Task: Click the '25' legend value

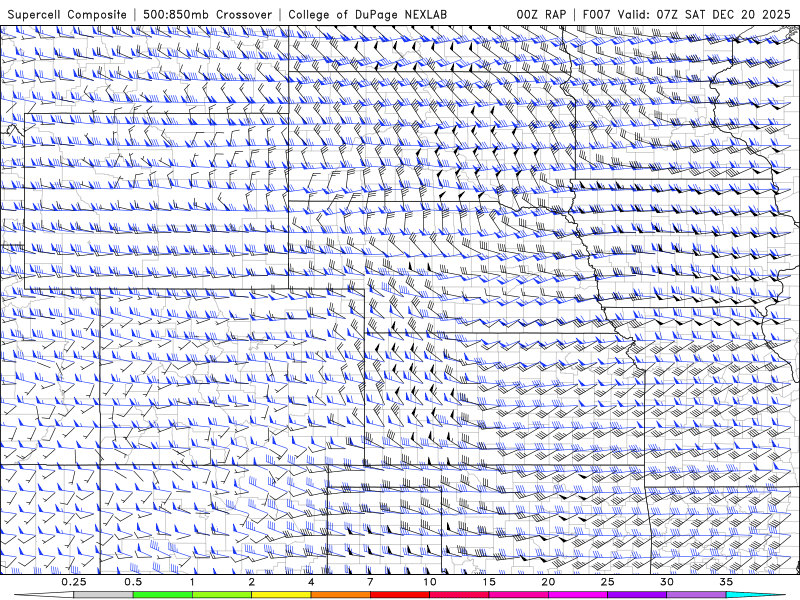Action: [x=607, y=582]
